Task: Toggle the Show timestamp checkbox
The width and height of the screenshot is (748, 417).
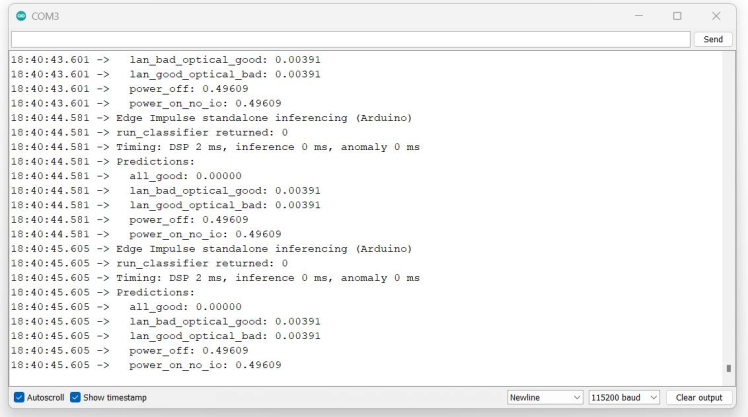Action: pos(75,397)
